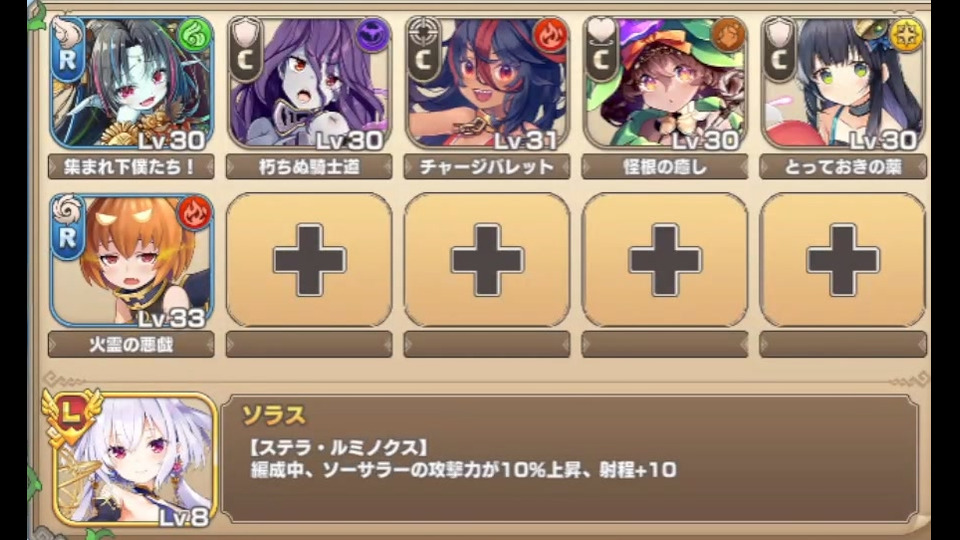The height and width of the screenshot is (540, 960).
Task: Add unit to third empty plus slot
Action: (x=665, y=261)
